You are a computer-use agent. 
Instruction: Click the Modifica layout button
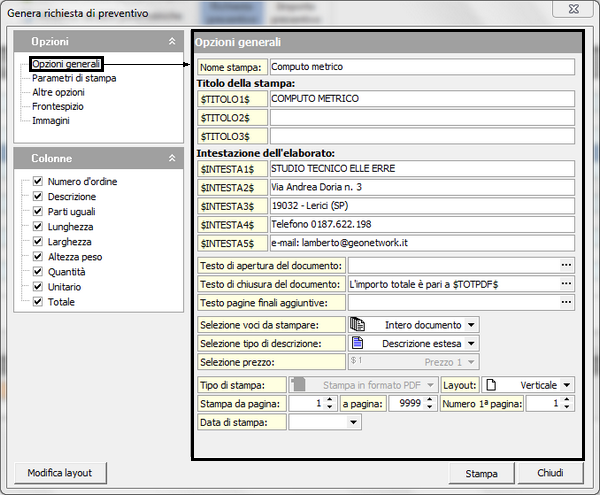click(x=61, y=473)
